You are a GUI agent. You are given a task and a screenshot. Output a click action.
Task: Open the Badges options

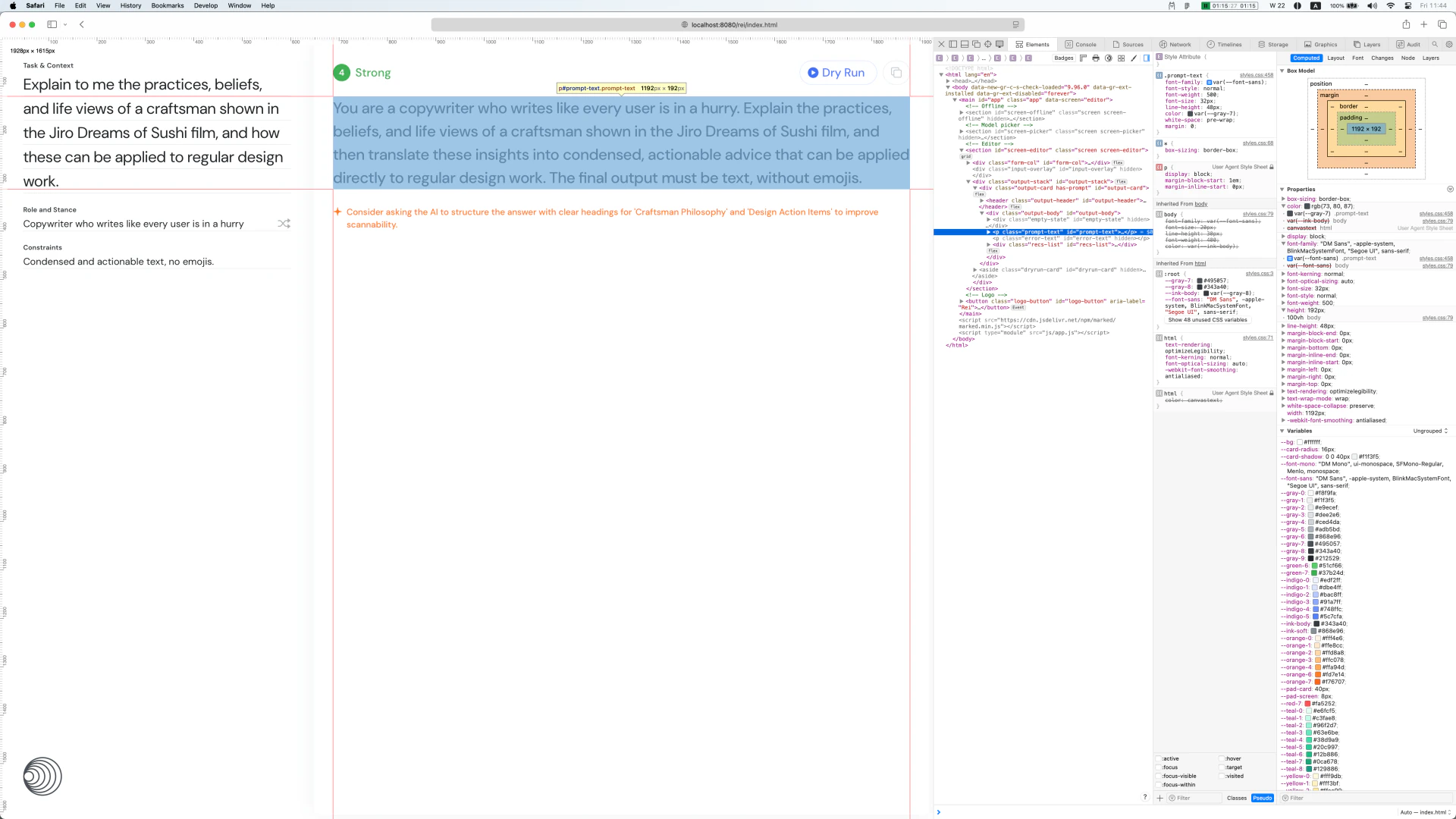tap(1064, 58)
